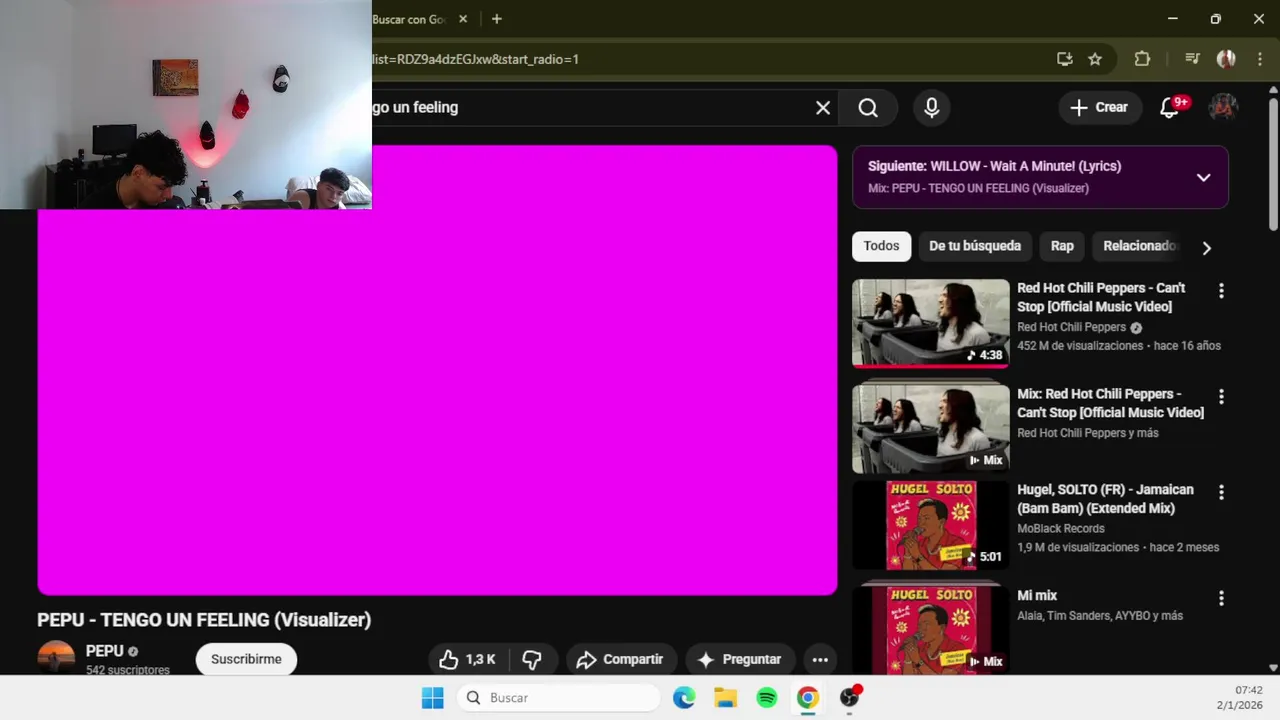Select the Rap filter chip
This screenshot has width=1280, height=720.
pyautogui.click(x=1062, y=246)
